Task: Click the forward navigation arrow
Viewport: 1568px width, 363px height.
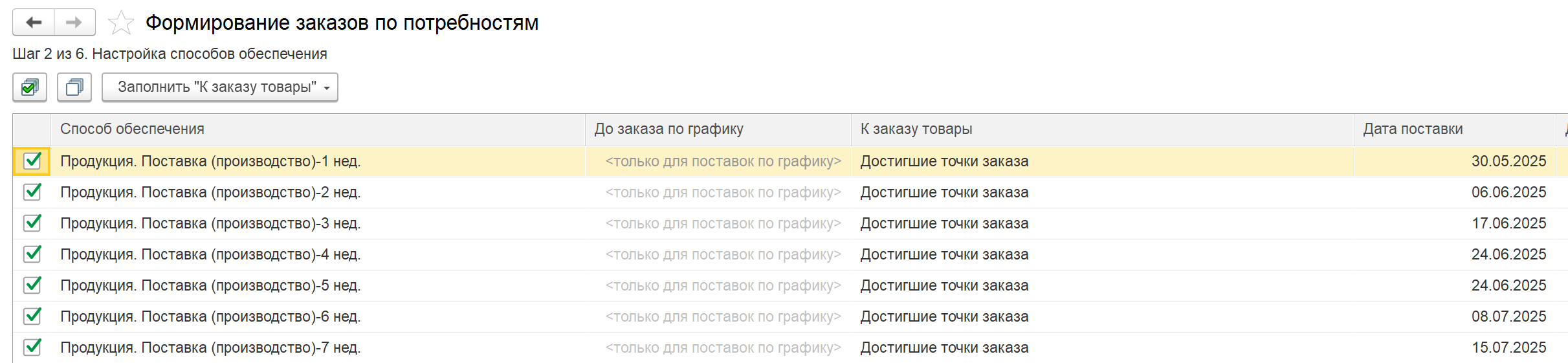Action: (x=74, y=23)
